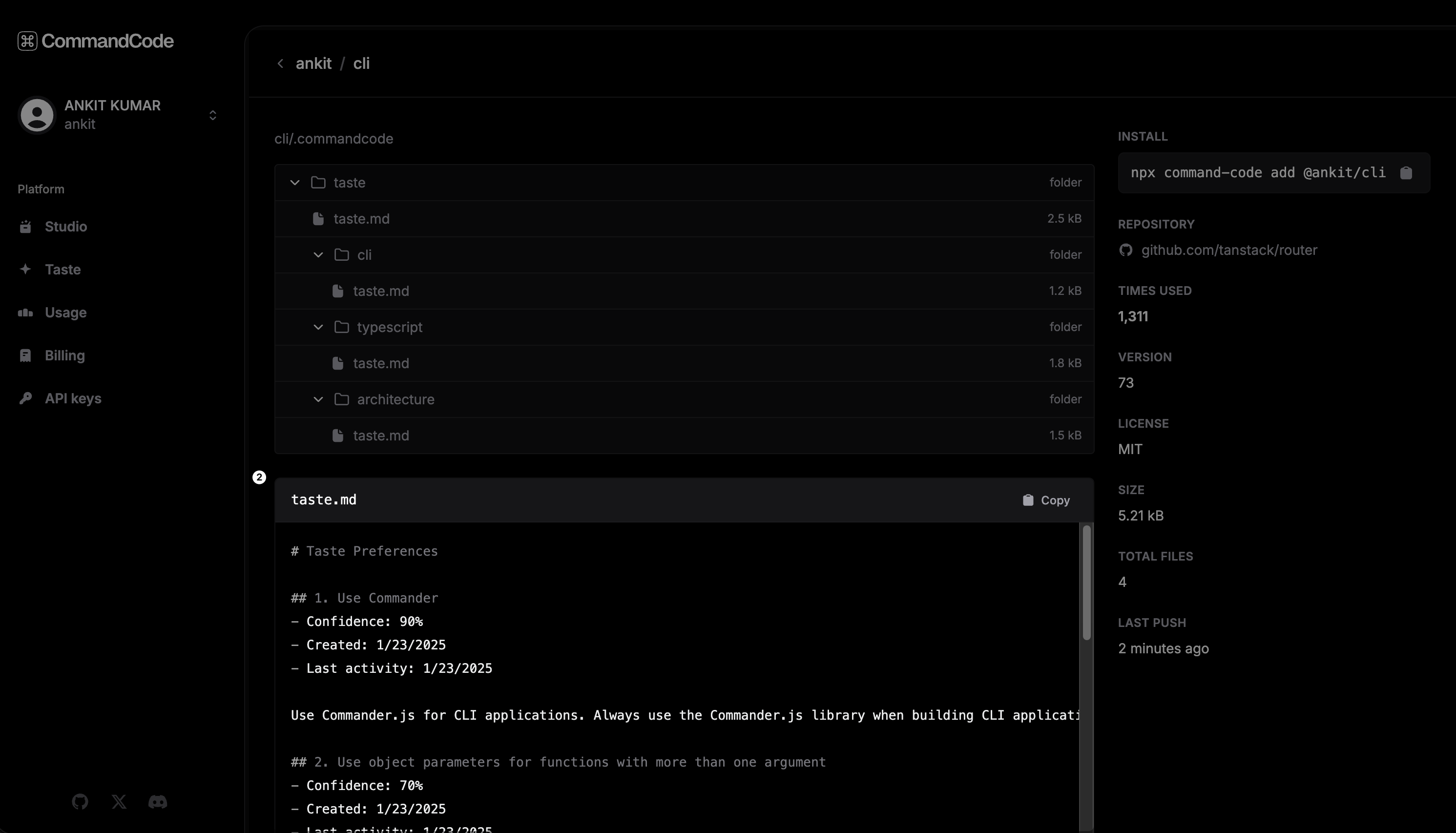Collapse the typescript folder
The image size is (1456, 833).
point(318,327)
